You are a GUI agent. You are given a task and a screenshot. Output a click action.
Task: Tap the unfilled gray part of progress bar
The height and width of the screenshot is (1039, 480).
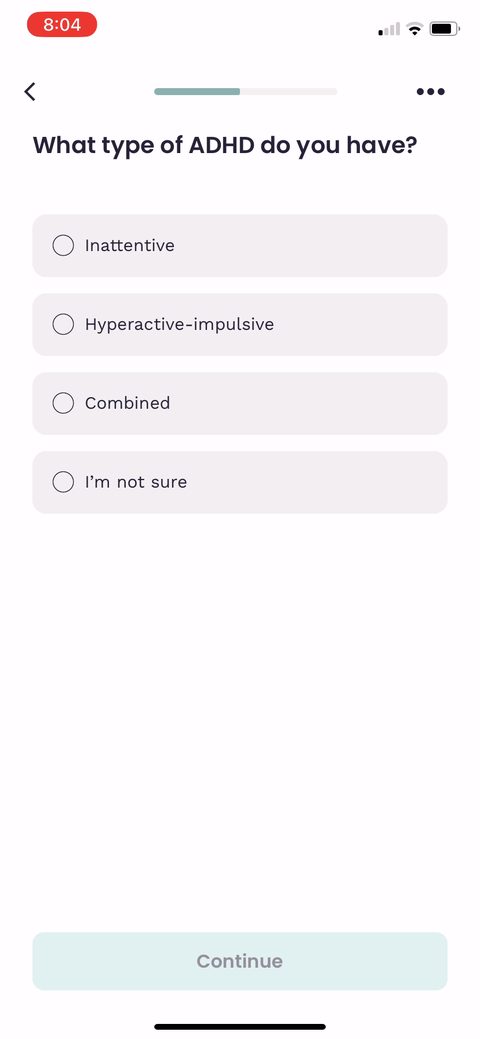click(288, 91)
